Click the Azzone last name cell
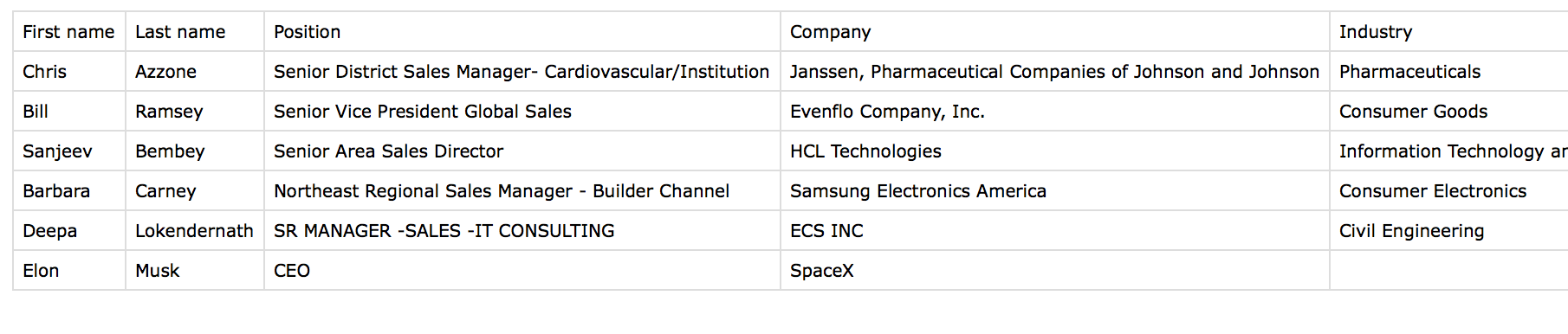Image resolution: width=1568 pixels, height=334 pixels. 195,72
